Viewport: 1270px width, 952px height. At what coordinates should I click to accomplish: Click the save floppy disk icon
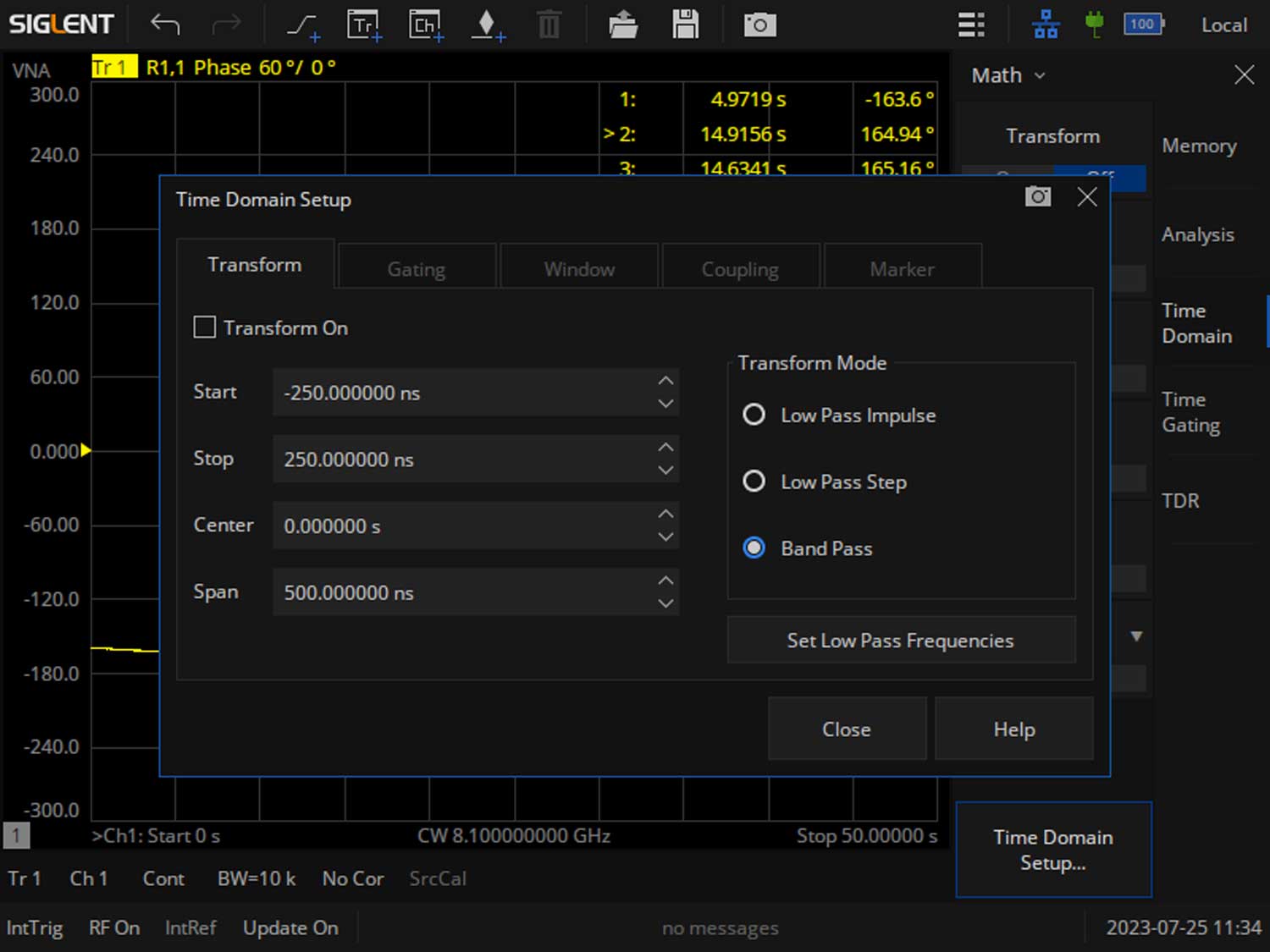point(685,25)
